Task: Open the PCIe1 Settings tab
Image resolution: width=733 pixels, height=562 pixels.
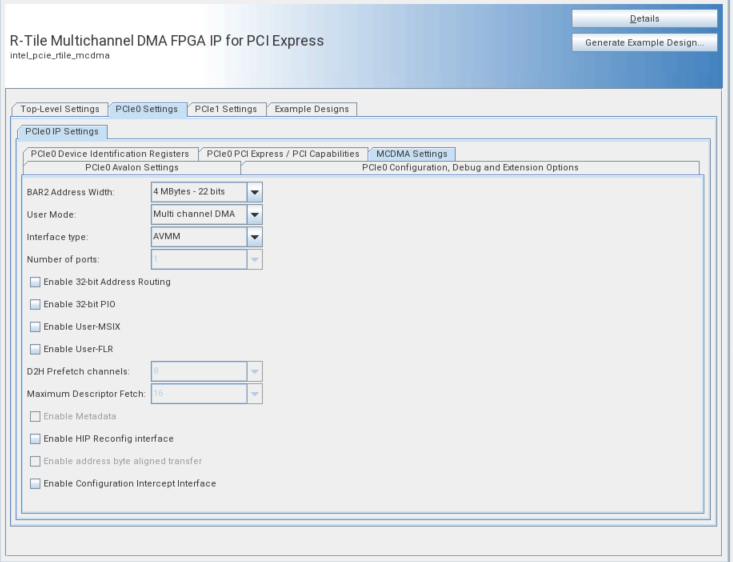Action: point(225,109)
